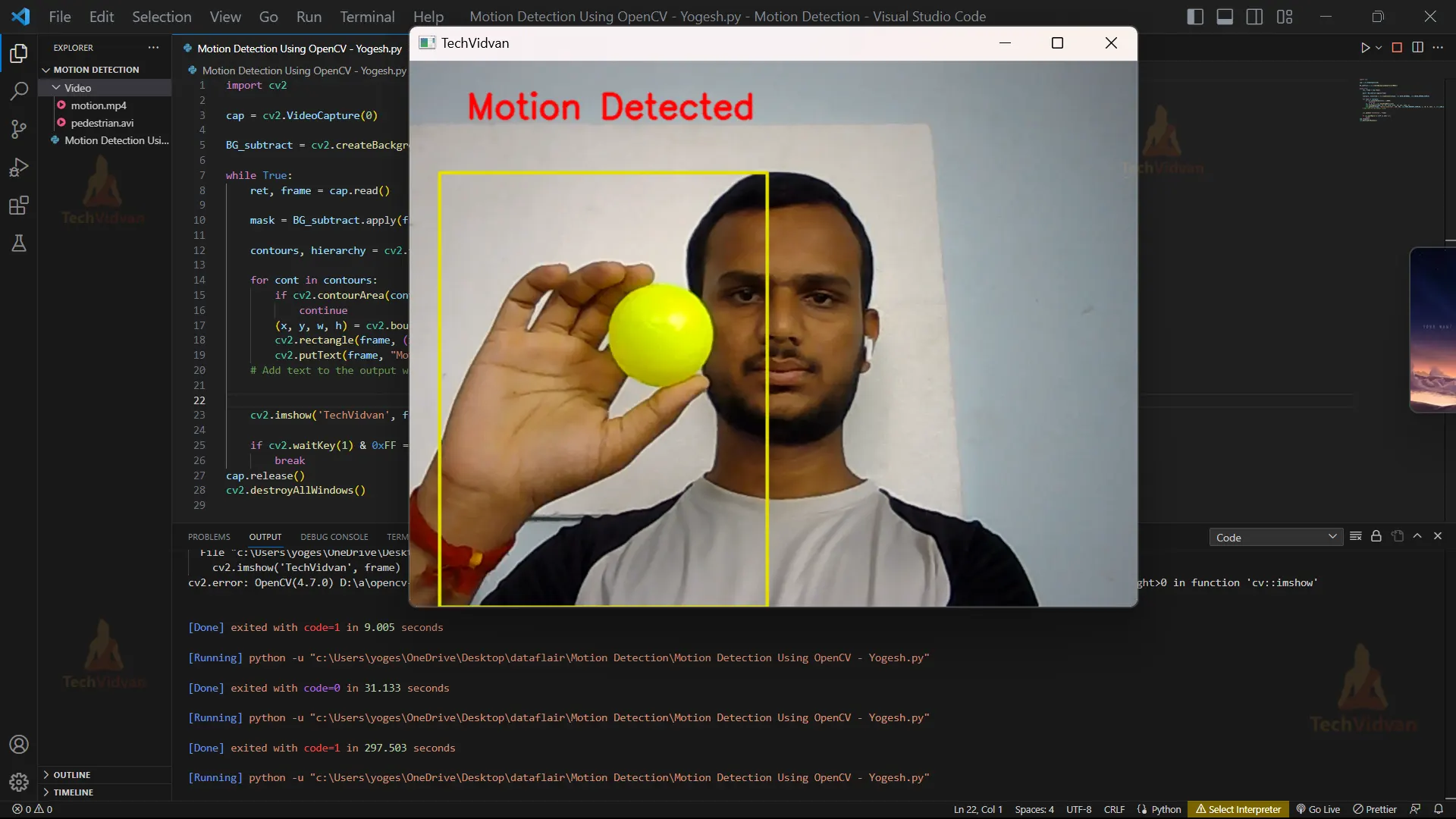Click the Run menu in menu bar
Image resolution: width=1456 pixels, height=819 pixels.
tap(309, 16)
